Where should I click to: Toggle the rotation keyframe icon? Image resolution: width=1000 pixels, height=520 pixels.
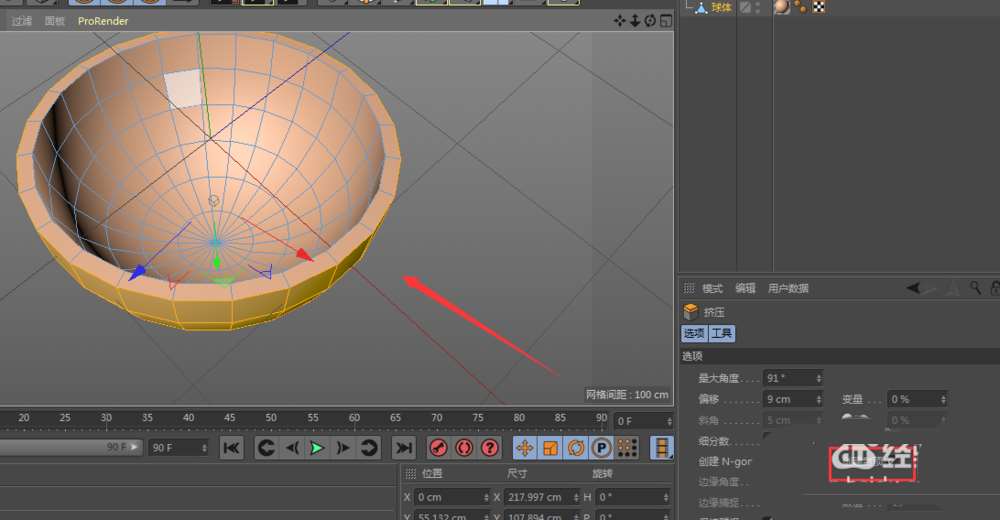click(x=576, y=448)
